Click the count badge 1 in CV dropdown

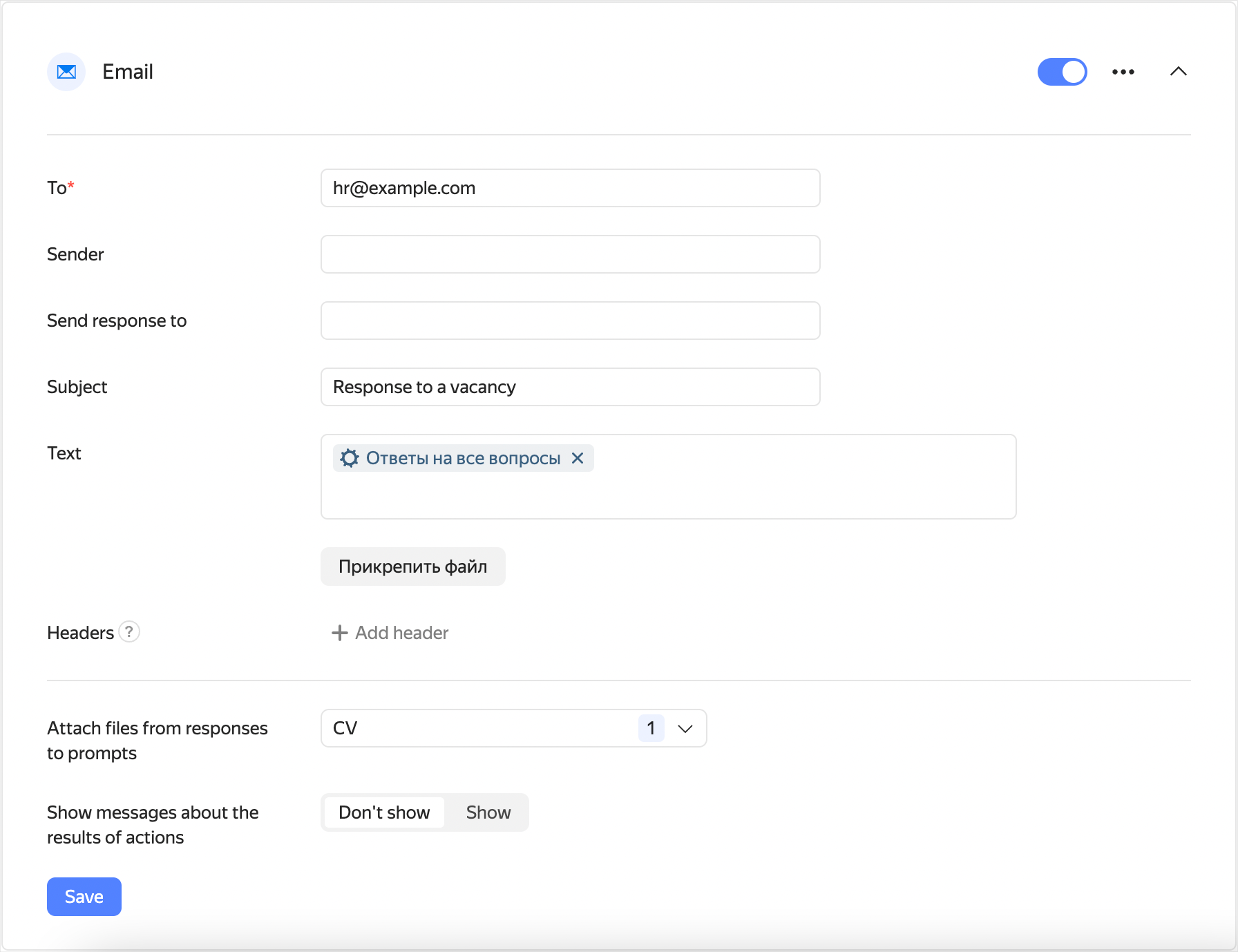pos(651,728)
